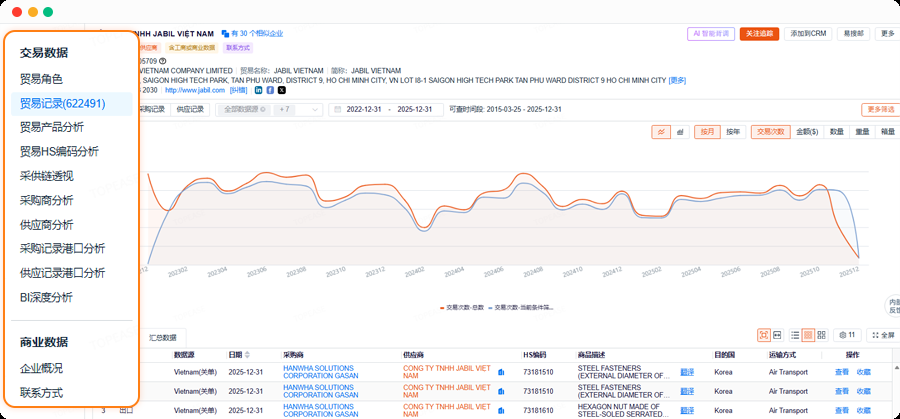Open the 全部数据源 dropdown
Viewport: 900px width, 419px height.
(x=243, y=110)
